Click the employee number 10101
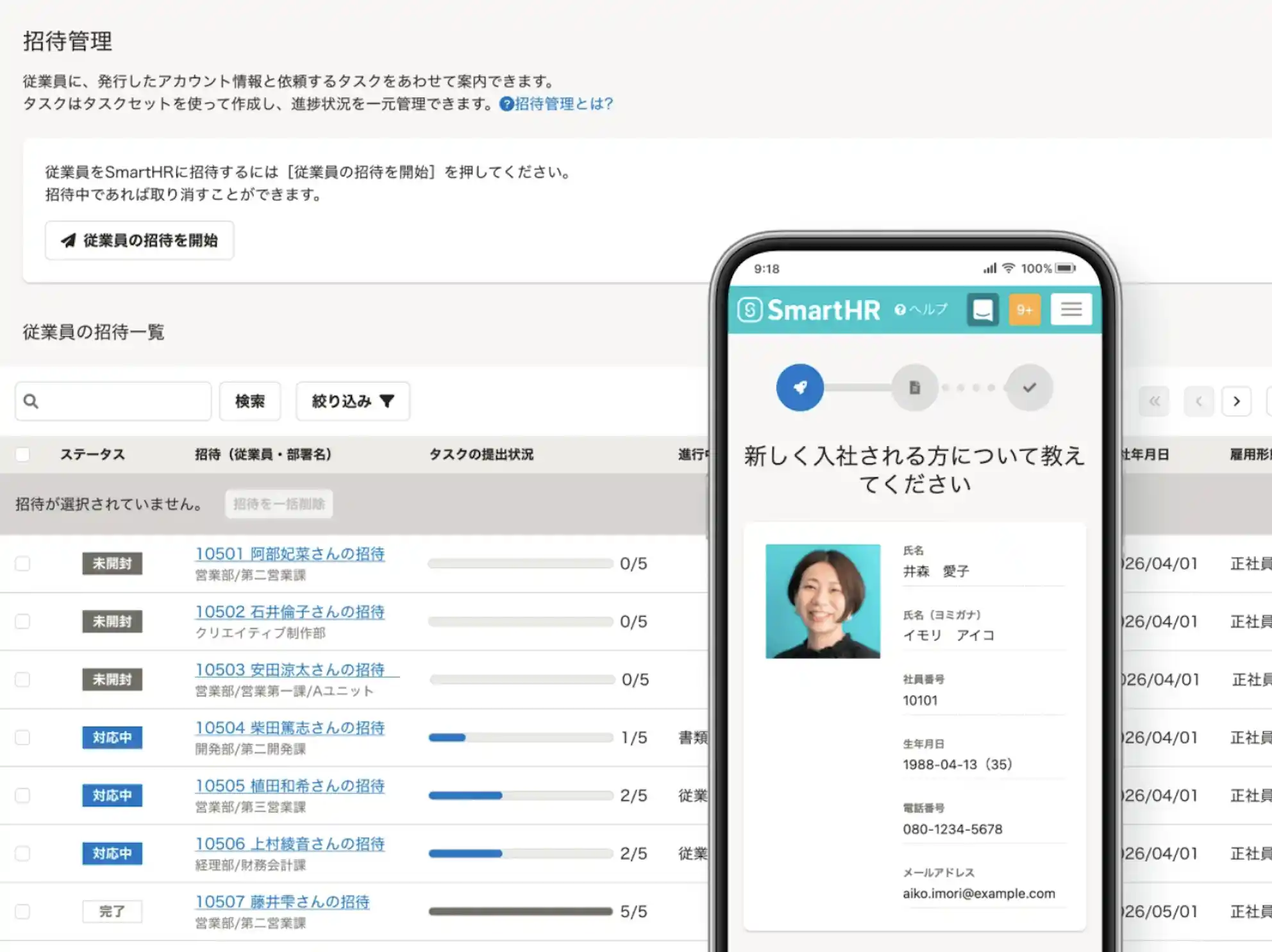1272x952 pixels. (920, 700)
